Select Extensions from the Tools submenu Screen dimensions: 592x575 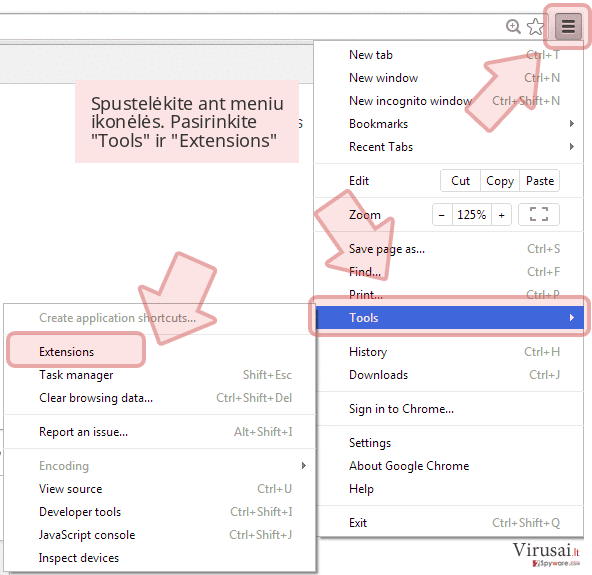66,352
